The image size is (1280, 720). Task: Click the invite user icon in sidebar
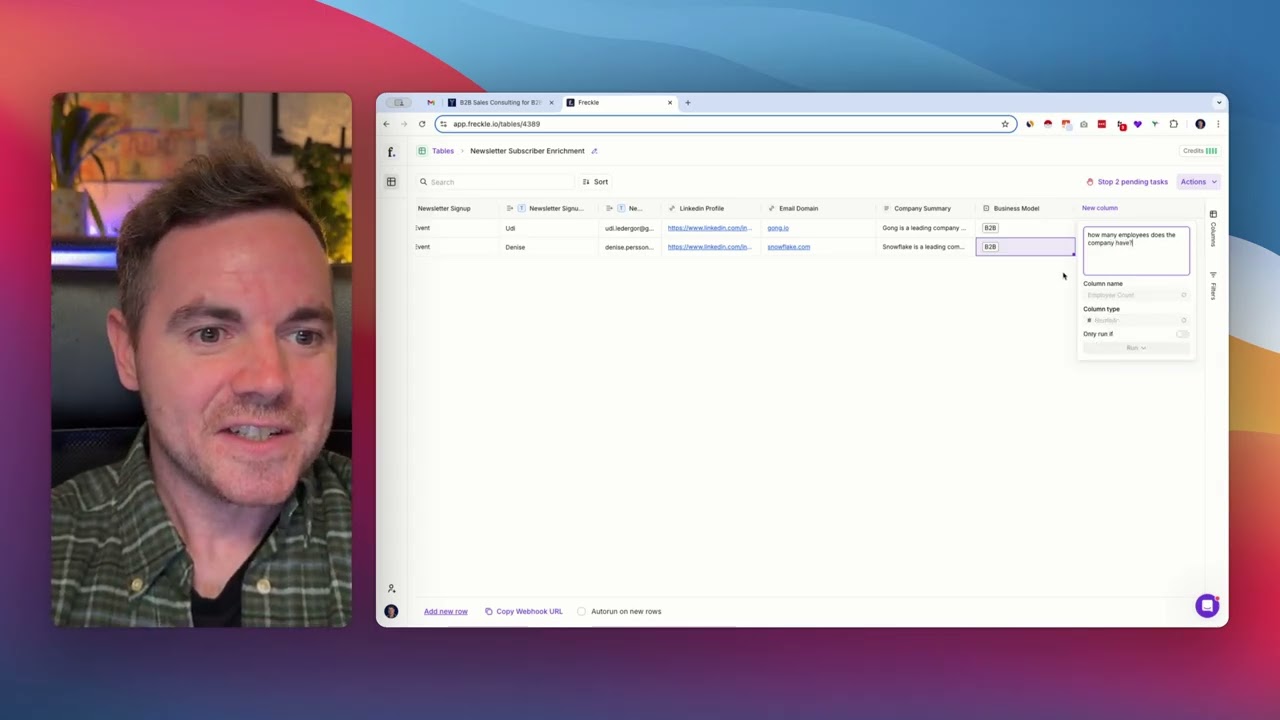391,588
